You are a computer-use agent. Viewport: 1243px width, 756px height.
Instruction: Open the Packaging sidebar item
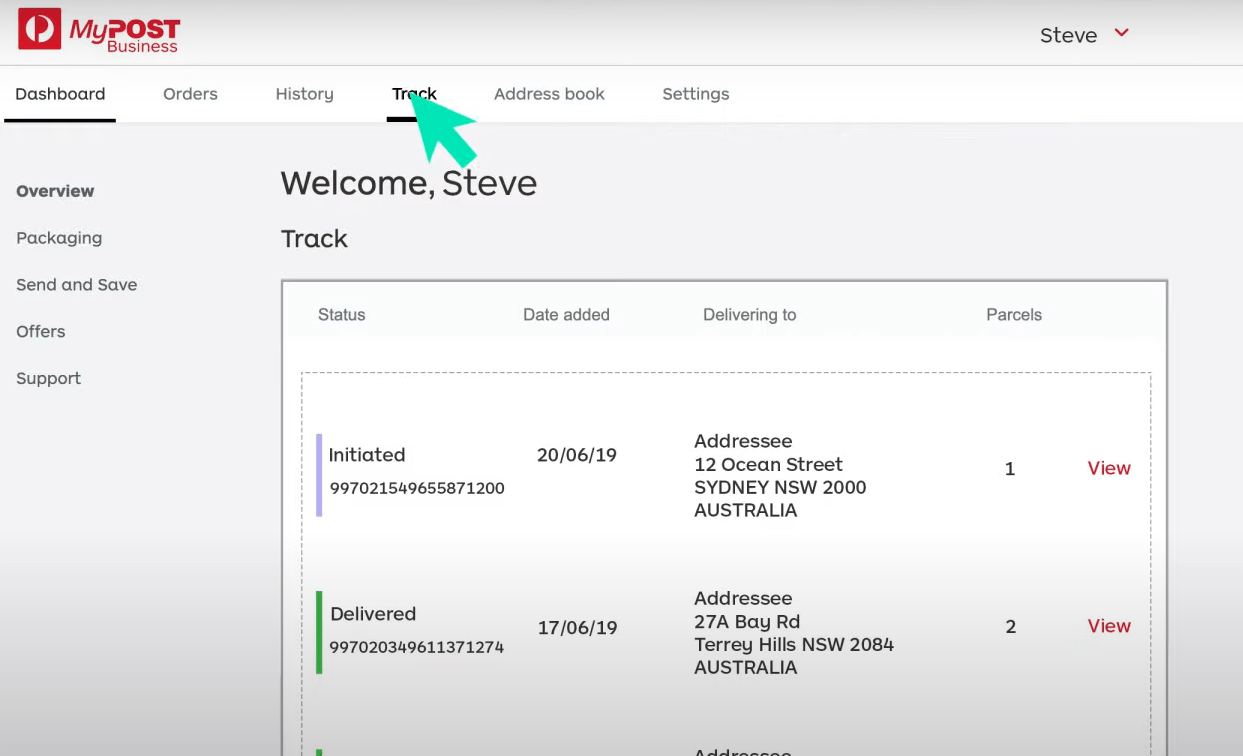click(59, 238)
